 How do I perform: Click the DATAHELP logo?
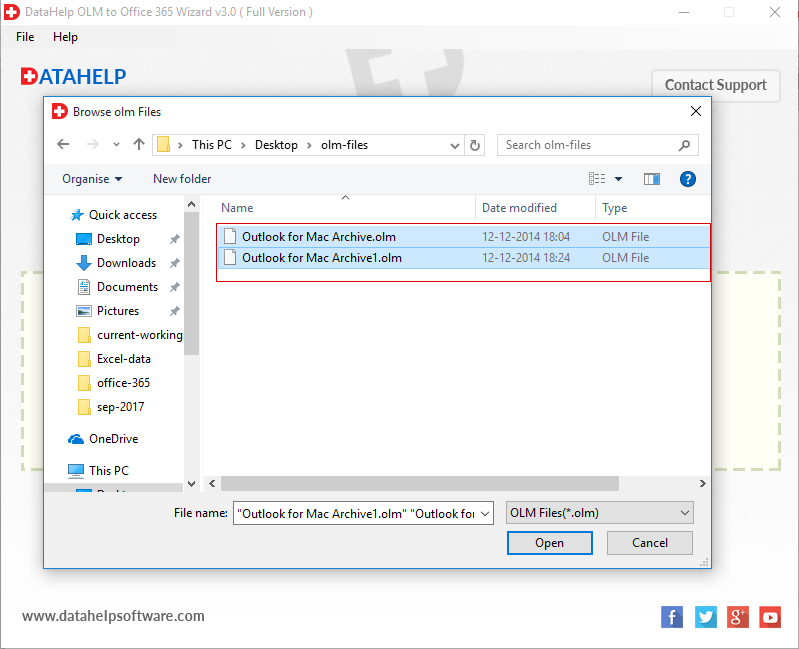click(x=73, y=77)
